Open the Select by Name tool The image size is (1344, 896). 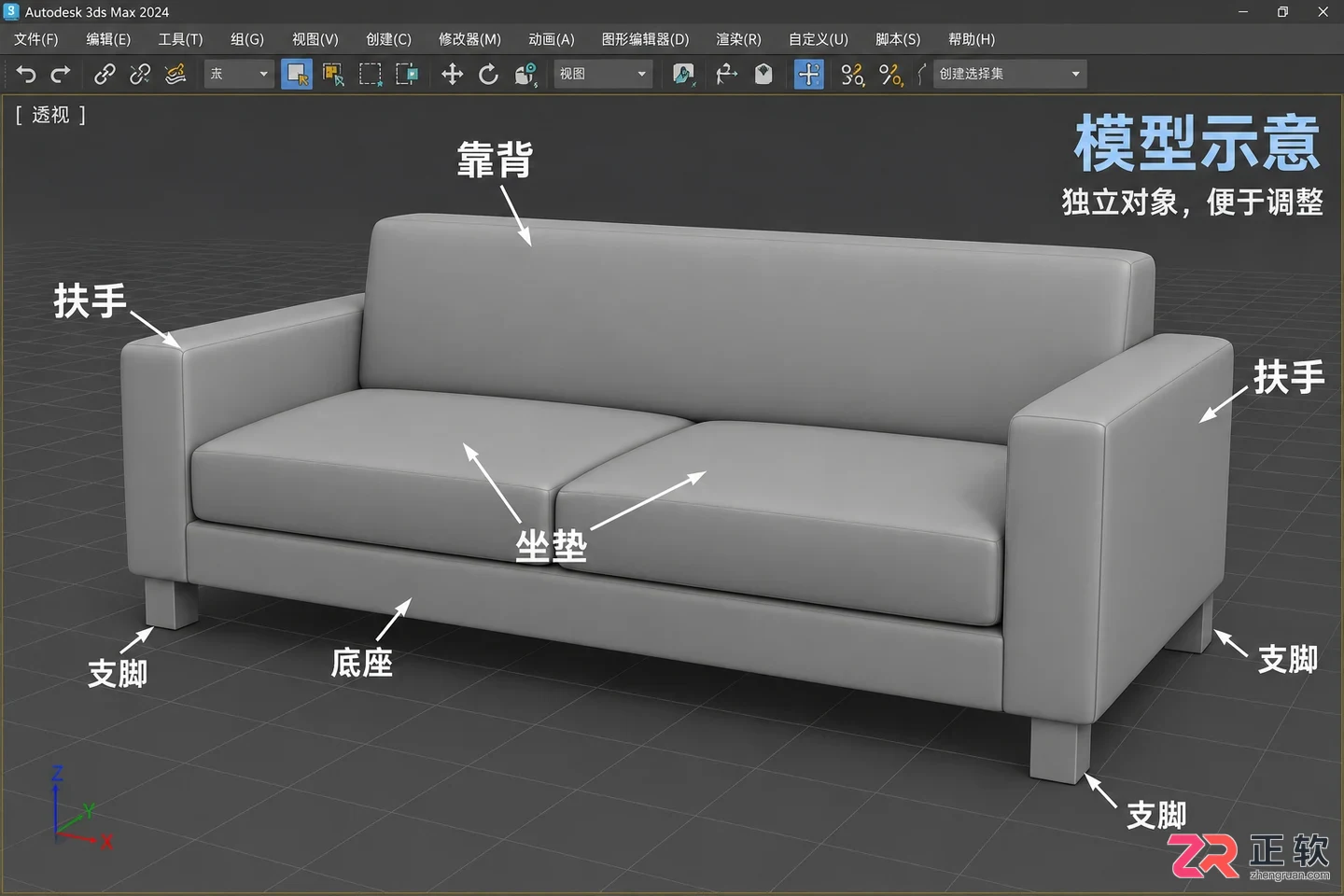(x=333, y=75)
